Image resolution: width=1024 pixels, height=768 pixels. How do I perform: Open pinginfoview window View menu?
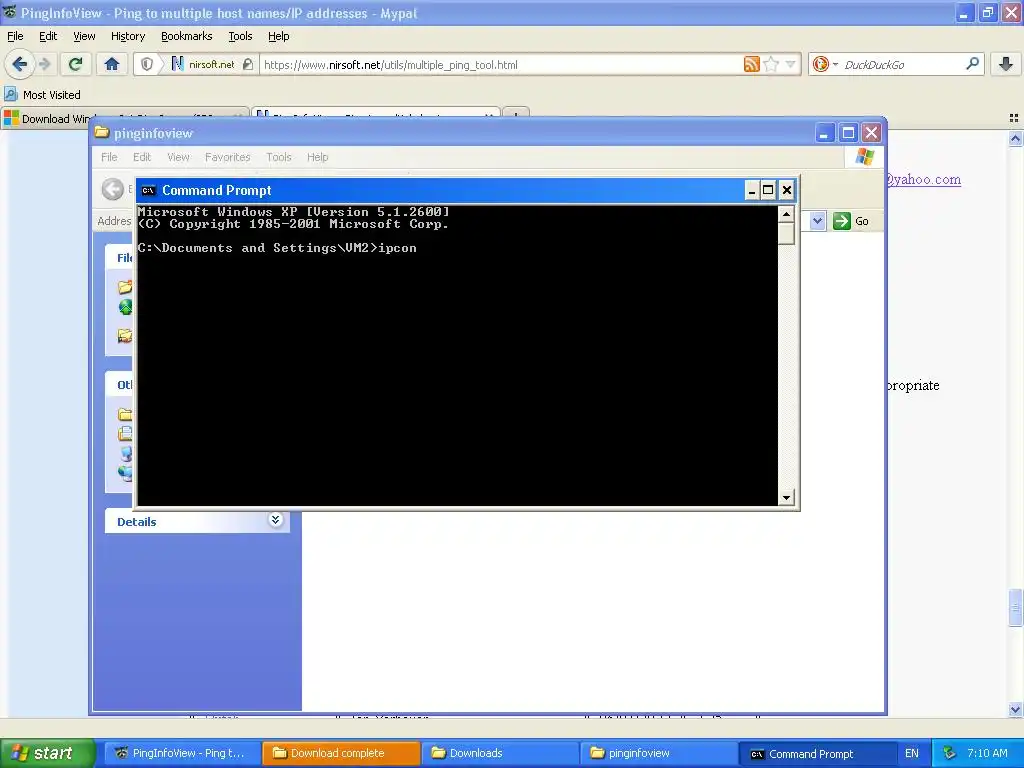[x=178, y=157]
